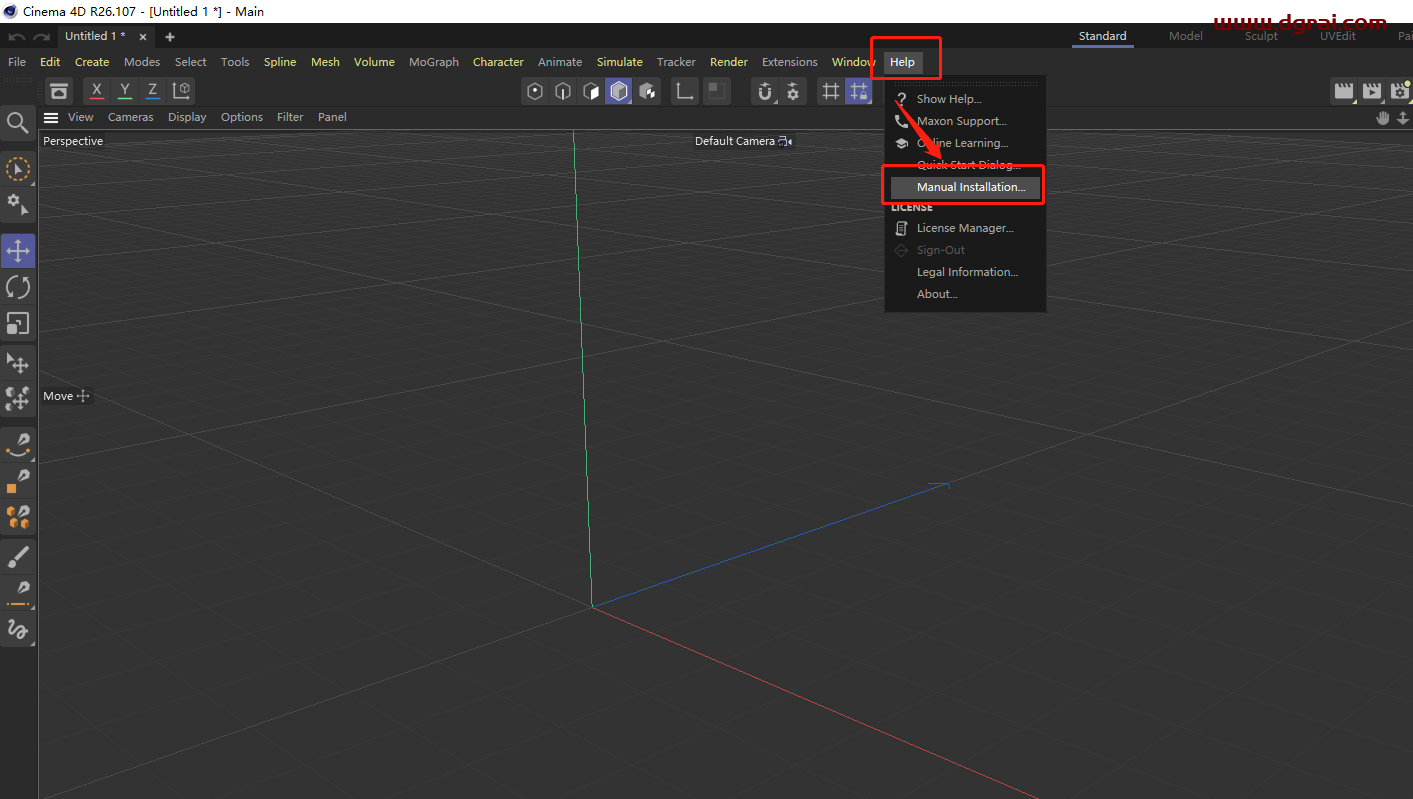Open the viewport hamburger menu

point(50,117)
